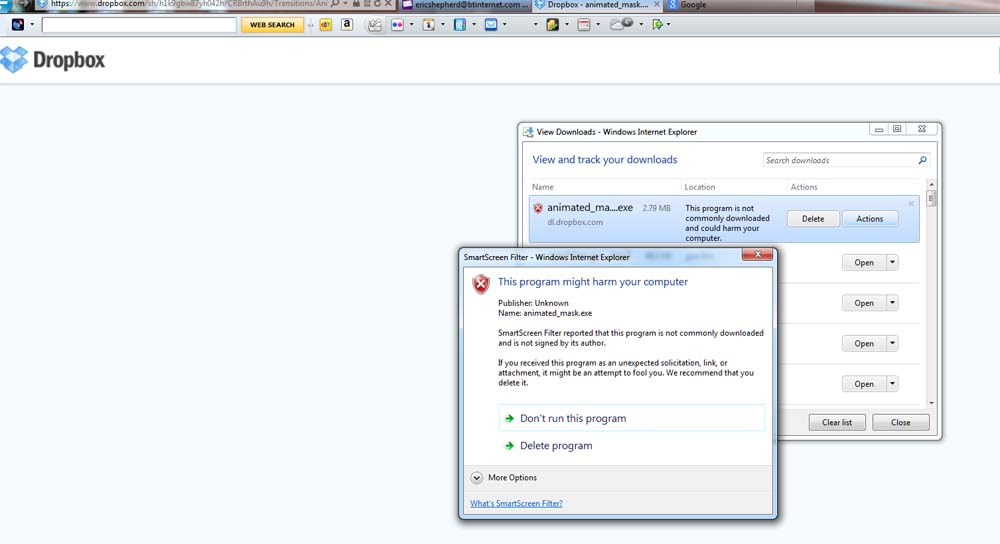The width and height of the screenshot is (1000, 544).
Task: Click Clear list in View Downloads
Action: coord(837,422)
